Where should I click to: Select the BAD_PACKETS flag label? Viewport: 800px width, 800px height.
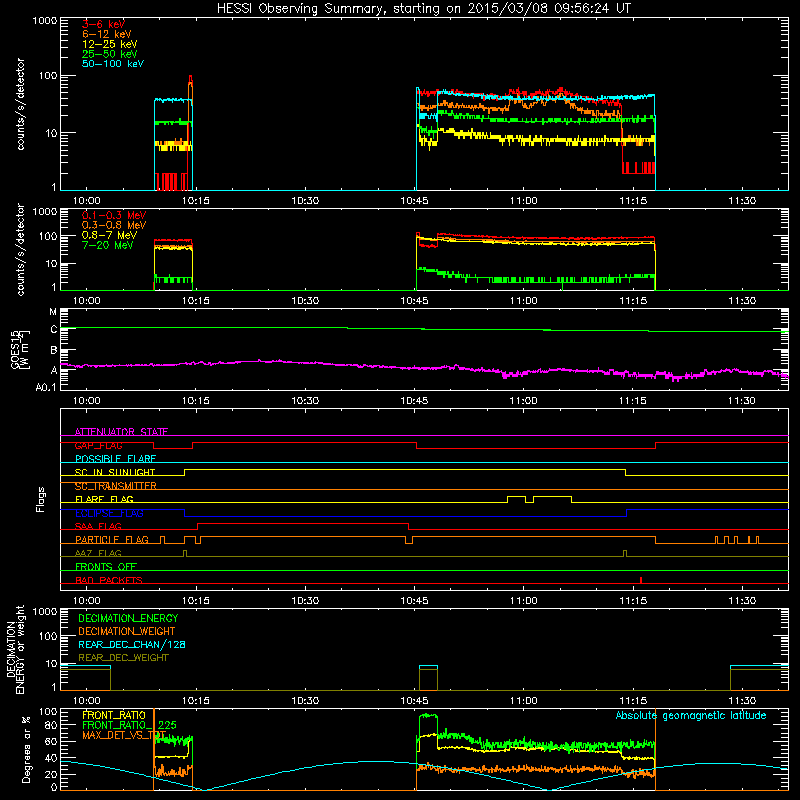(x=109, y=580)
